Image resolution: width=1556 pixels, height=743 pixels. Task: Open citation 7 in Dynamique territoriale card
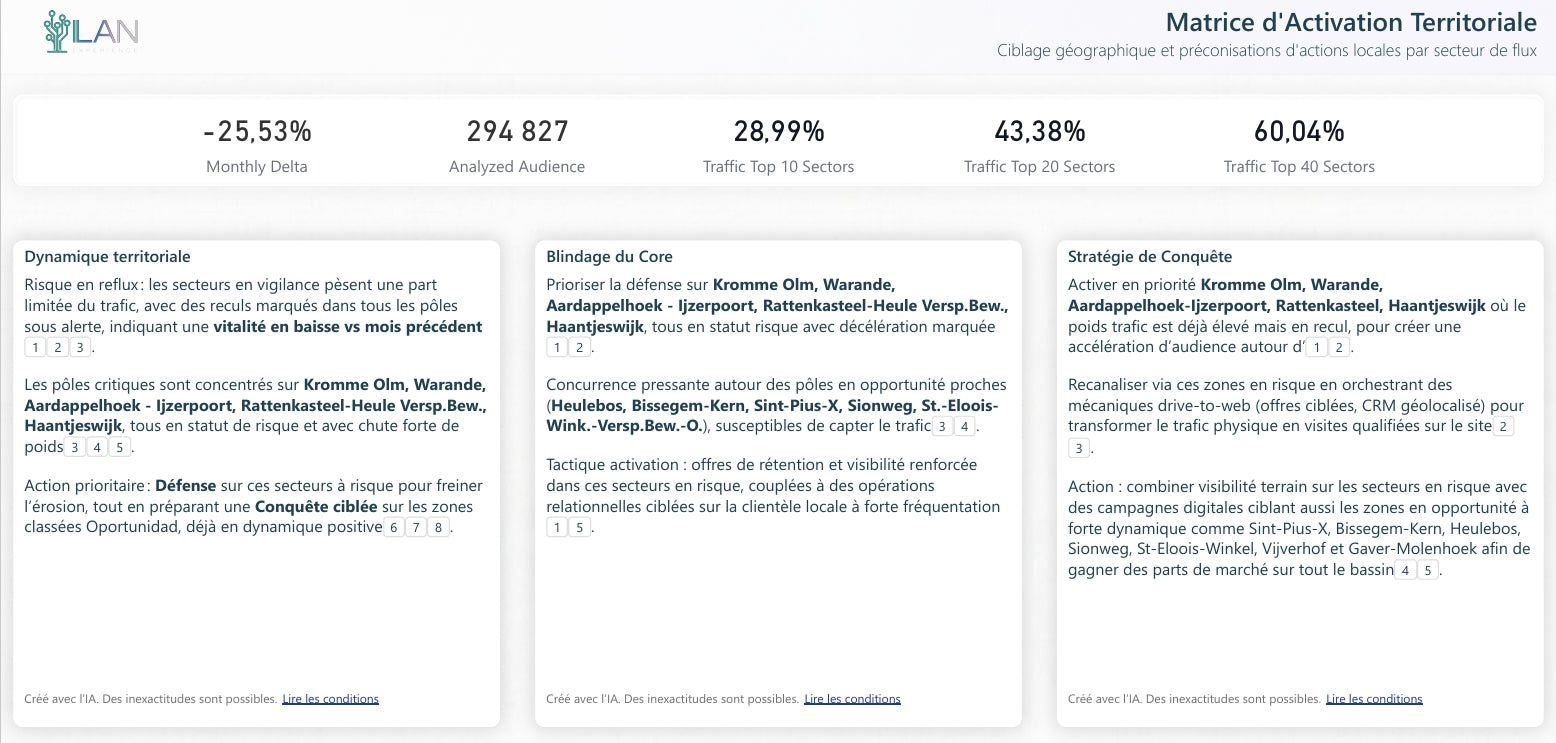[x=416, y=527]
